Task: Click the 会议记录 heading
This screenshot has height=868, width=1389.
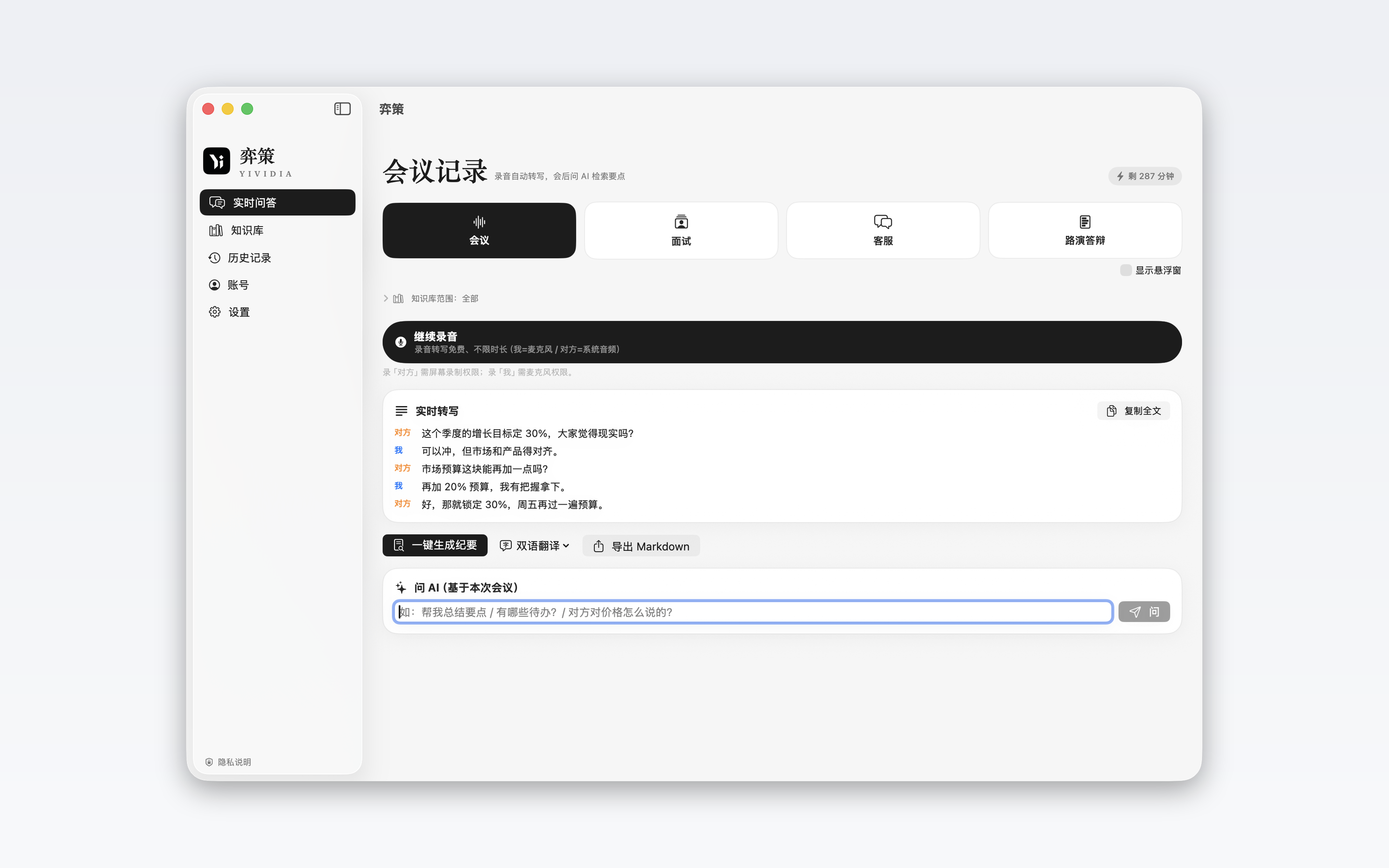Action: tap(435, 172)
